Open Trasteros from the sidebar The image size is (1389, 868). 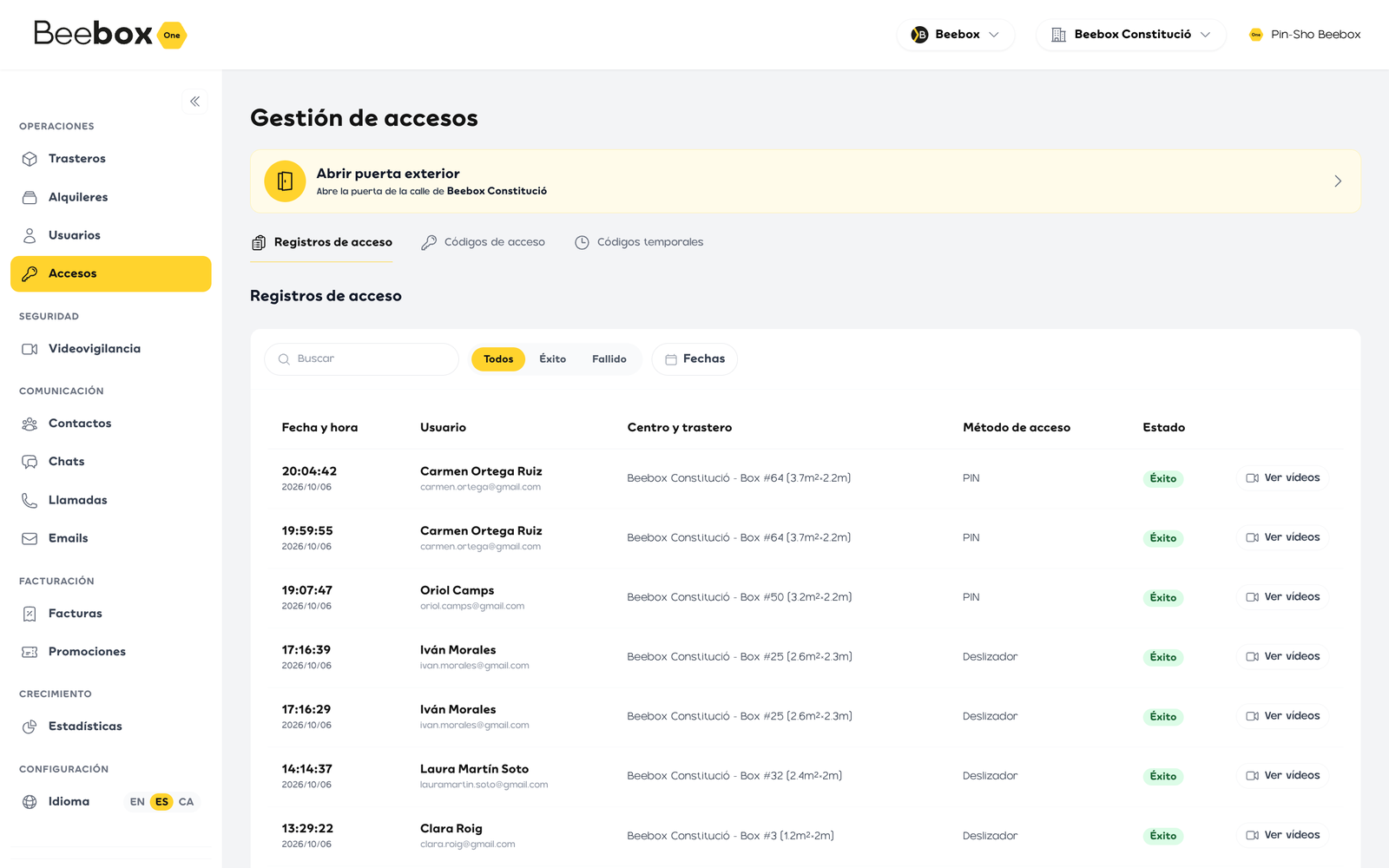pos(110,159)
